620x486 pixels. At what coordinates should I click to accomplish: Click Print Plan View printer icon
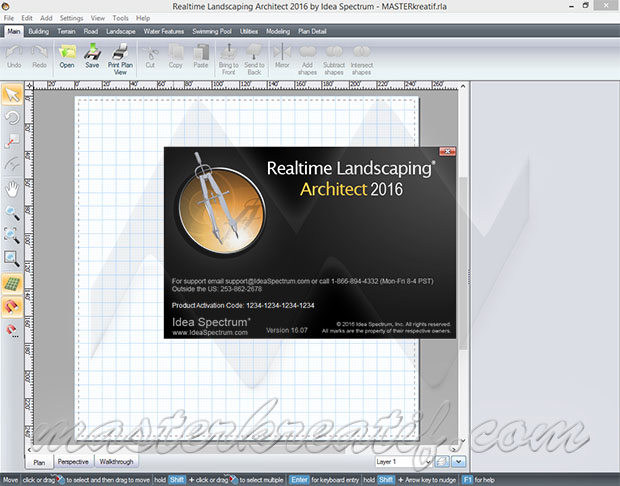click(x=120, y=59)
